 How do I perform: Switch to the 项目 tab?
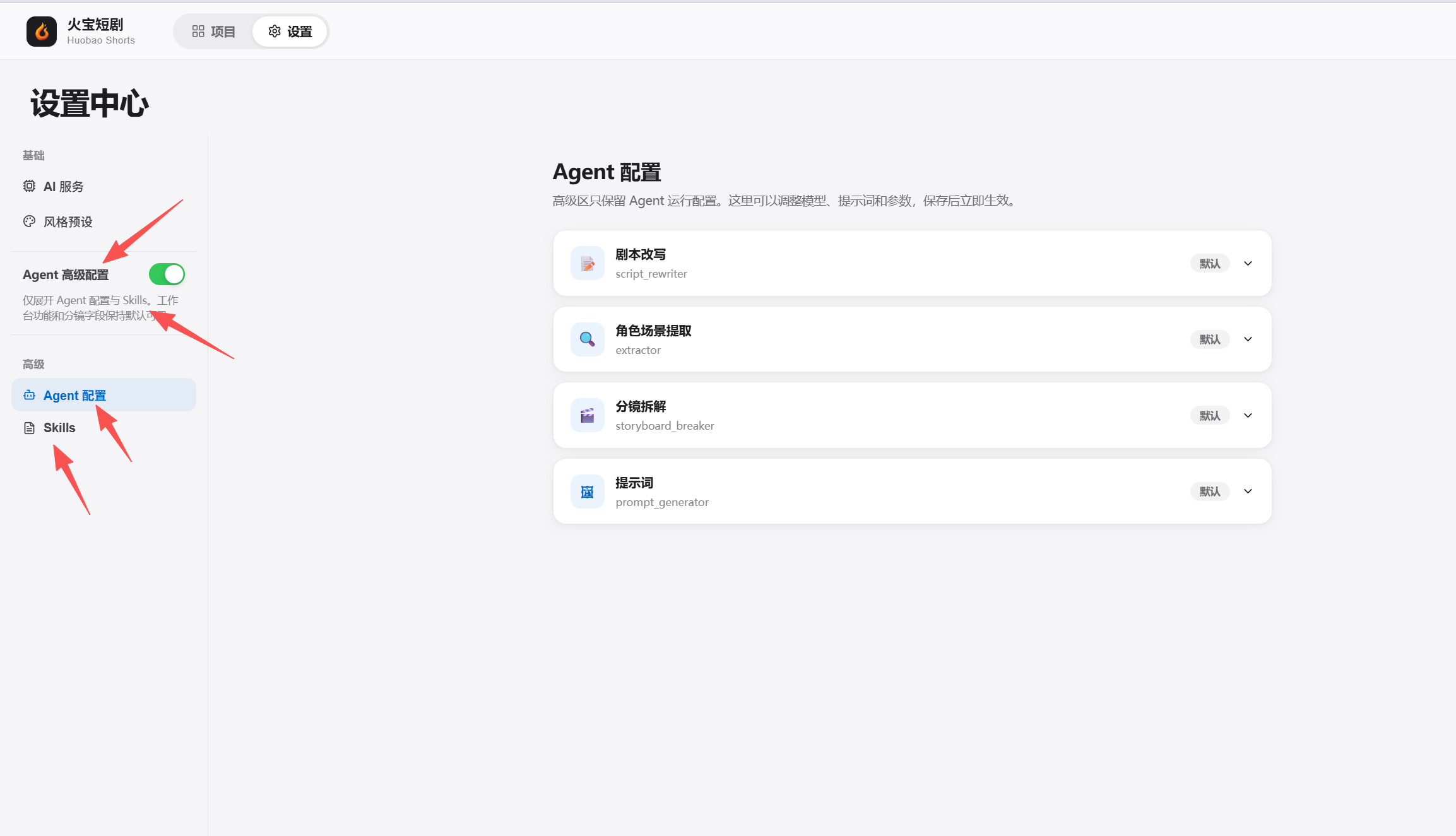(x=214, y=32)
